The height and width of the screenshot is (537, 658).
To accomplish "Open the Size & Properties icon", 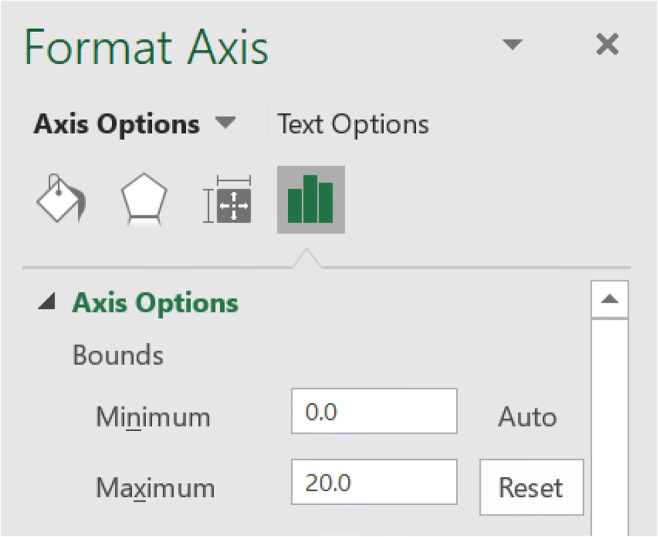I will [x=227, y=201].
